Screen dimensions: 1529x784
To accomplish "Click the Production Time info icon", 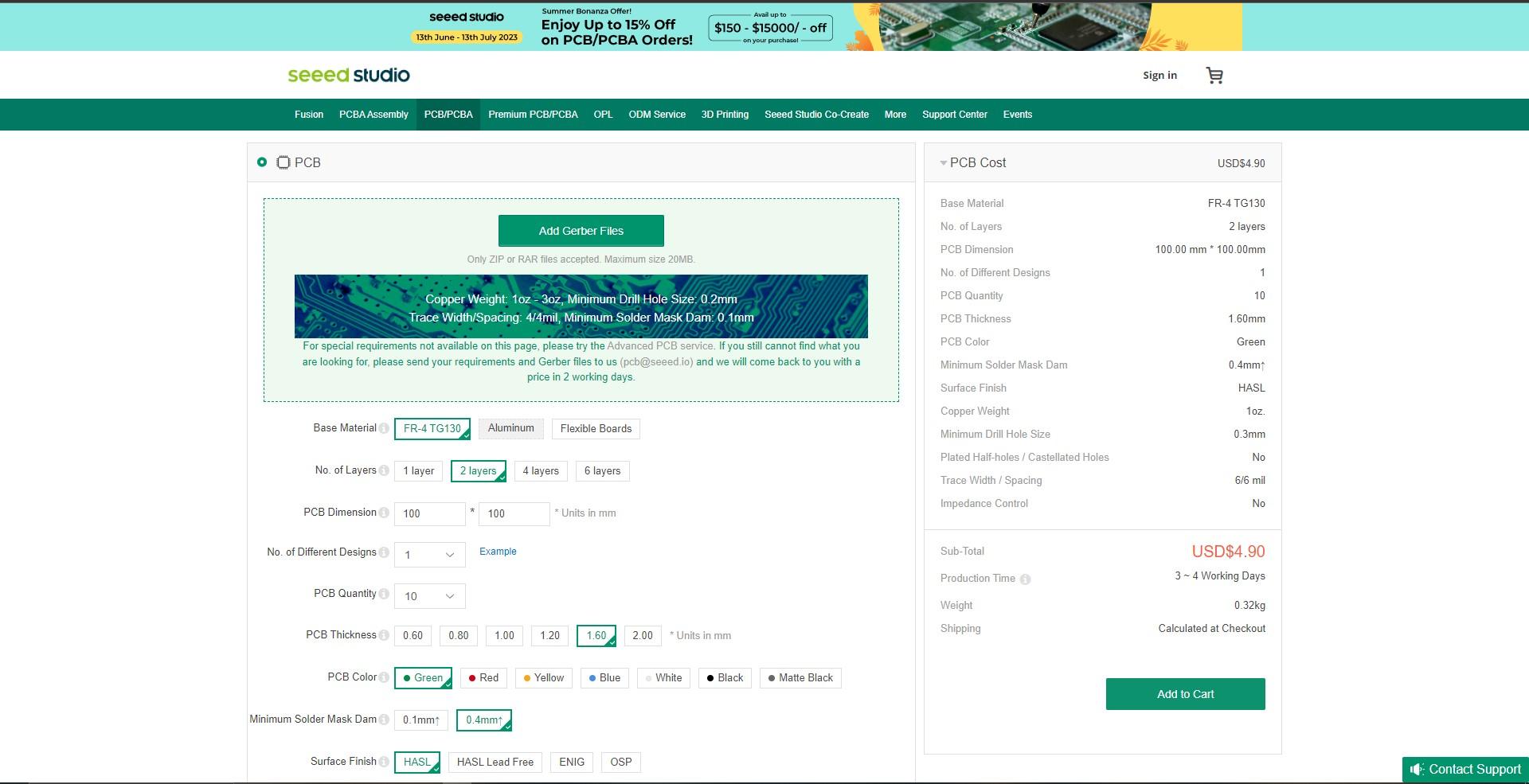I will (x=1026, y=579).
